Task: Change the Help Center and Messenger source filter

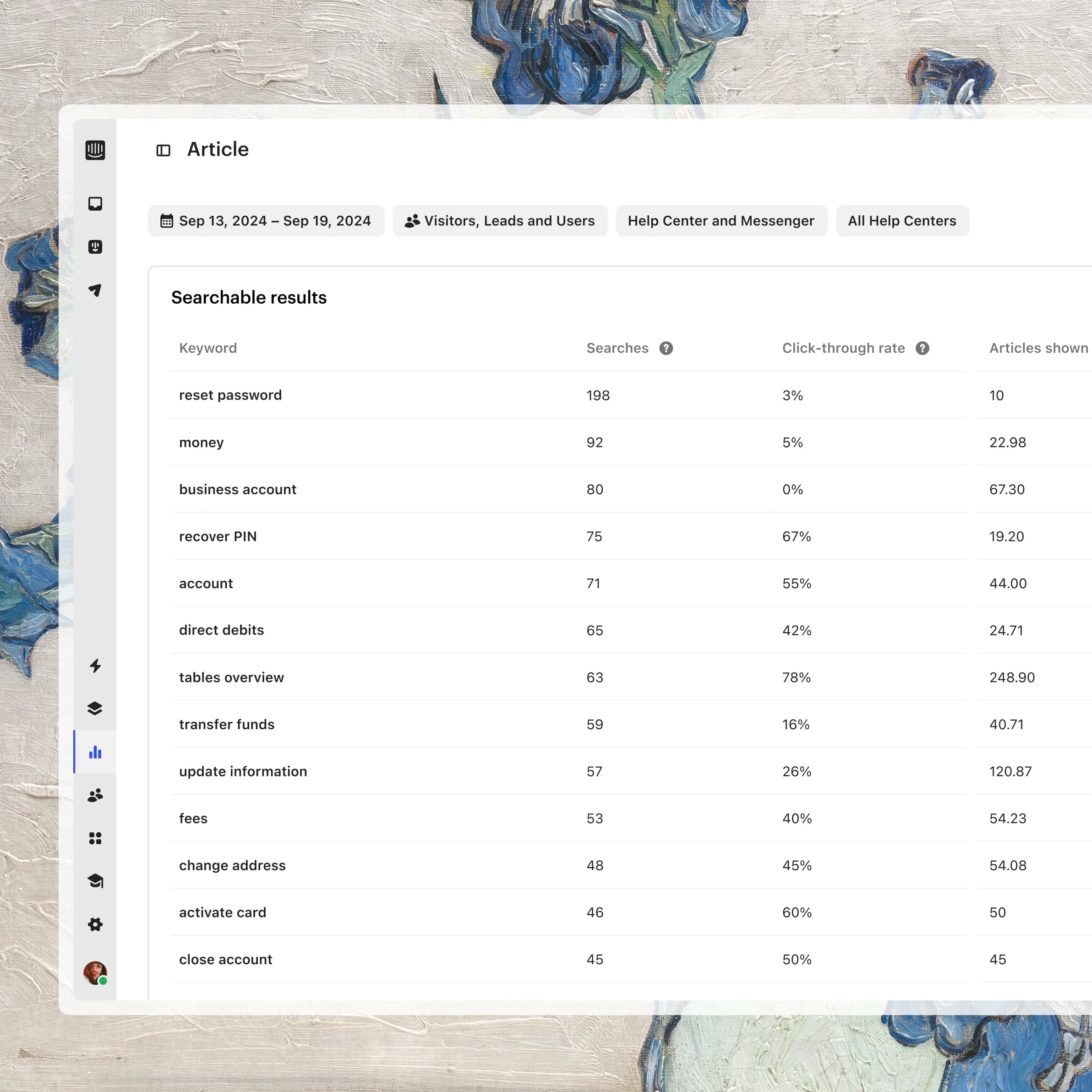Action: tap(721, 220)
